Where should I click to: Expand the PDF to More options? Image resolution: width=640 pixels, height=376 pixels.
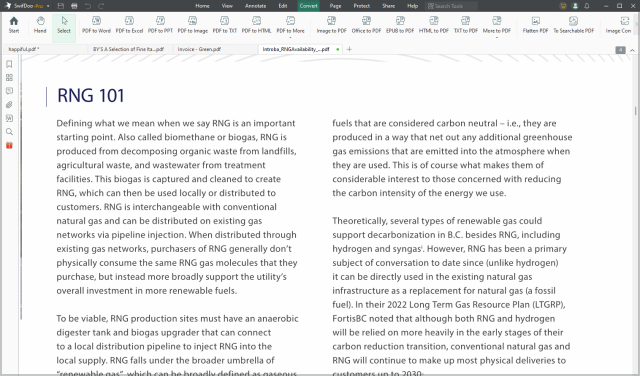pyautogui.click(x=291, y=27)
